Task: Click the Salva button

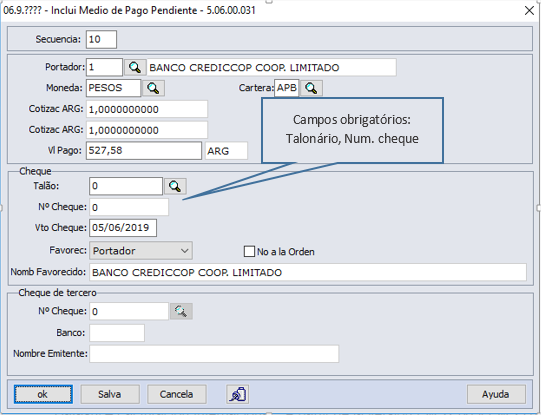Action: (110, 394)
